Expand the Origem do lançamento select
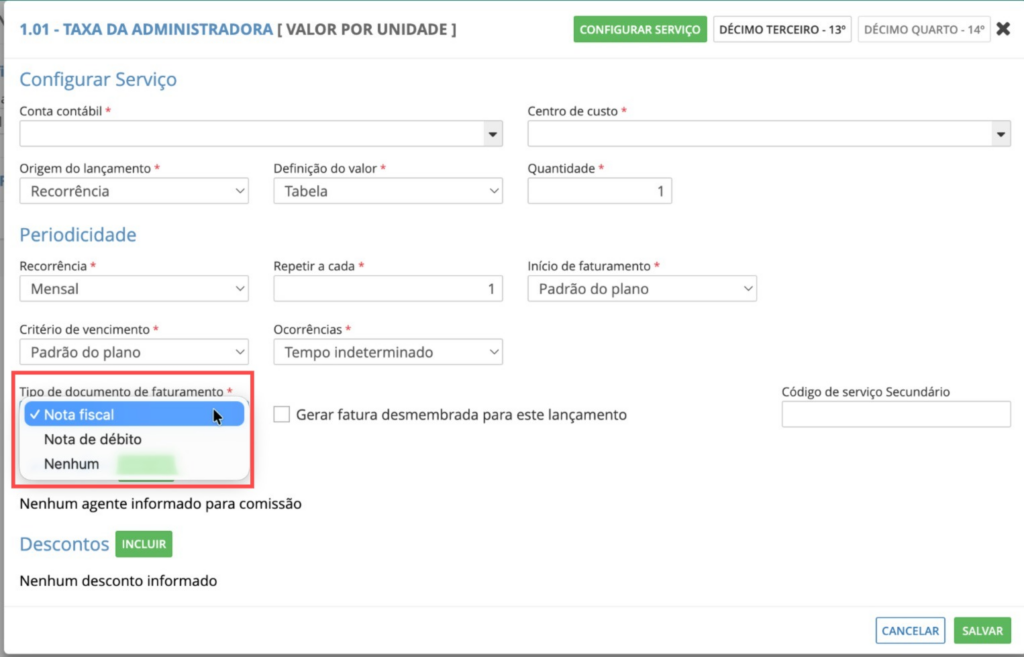This screenshot has height=657, width=1024. coord(134,190)
